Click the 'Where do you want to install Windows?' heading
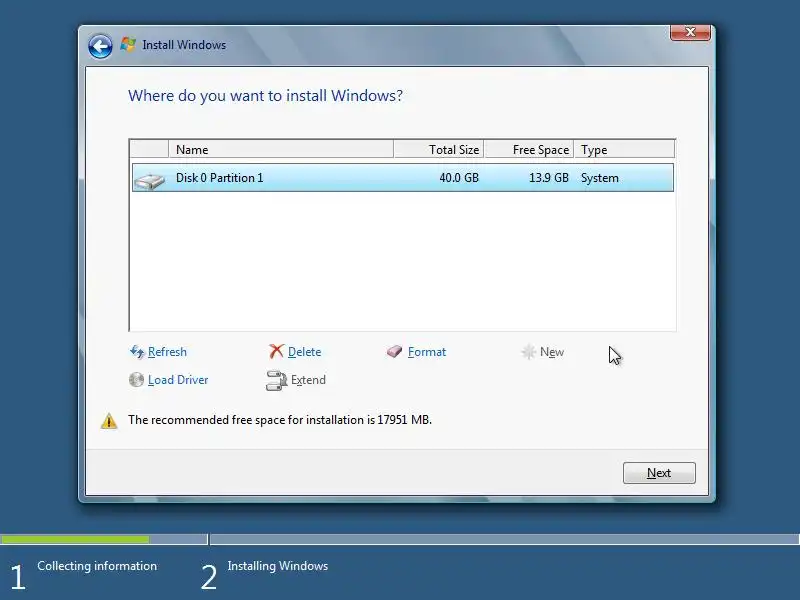The image size is (800, 600). [265, 95]
